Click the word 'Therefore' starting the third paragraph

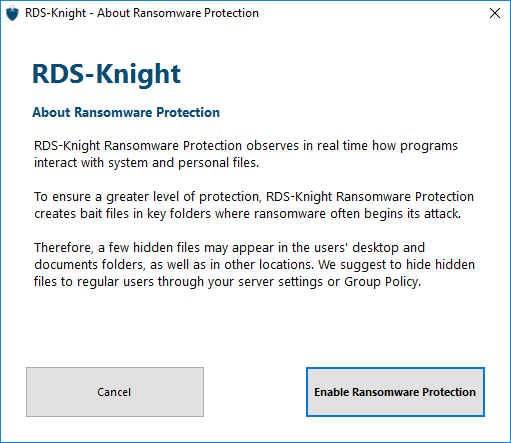62,248
